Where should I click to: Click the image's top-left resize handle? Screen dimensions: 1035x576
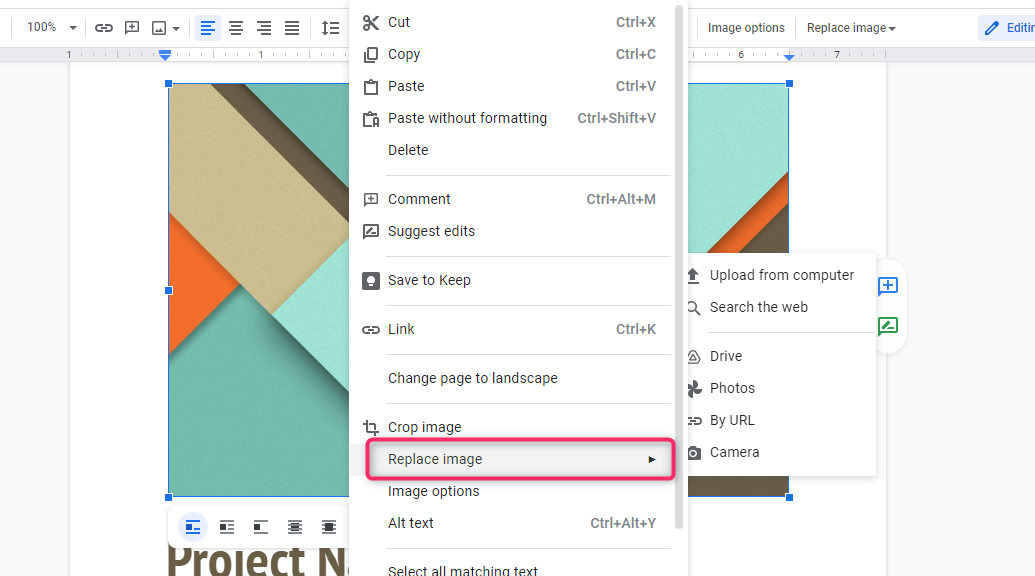click(x=168, y=84)
